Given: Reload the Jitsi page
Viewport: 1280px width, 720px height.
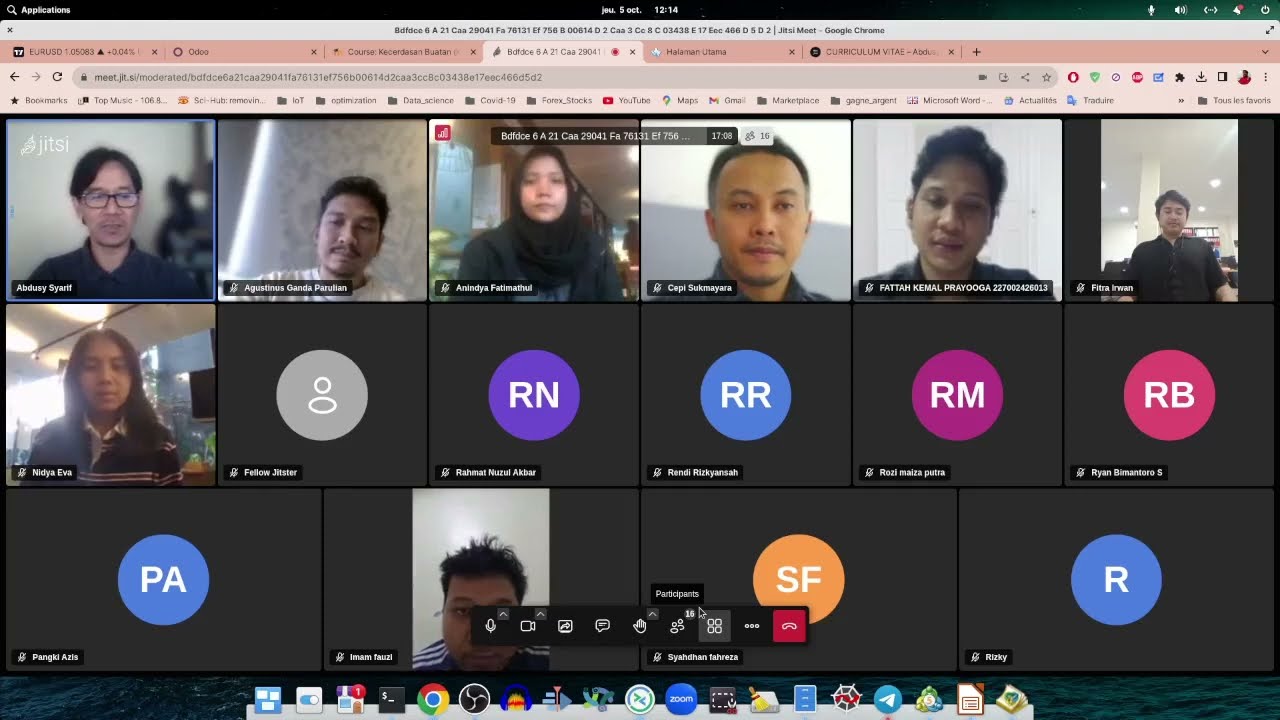Looking at the screenshot, I should [57, 77].
